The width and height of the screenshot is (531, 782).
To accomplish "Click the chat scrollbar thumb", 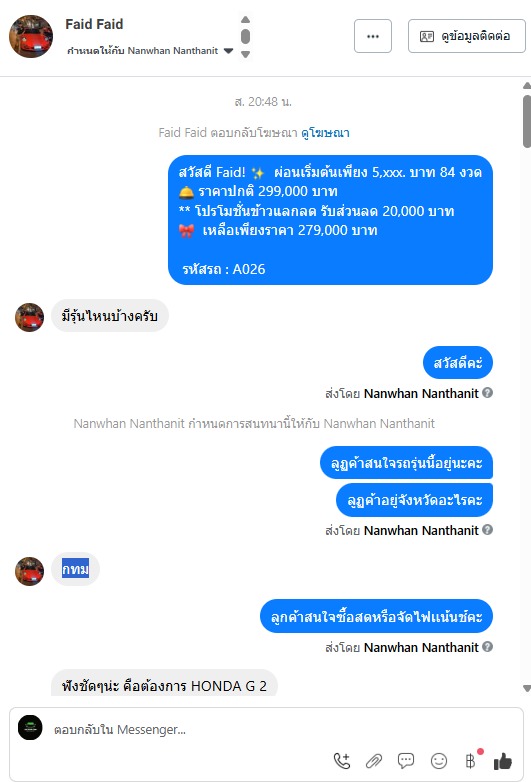I will pos(527,121).
